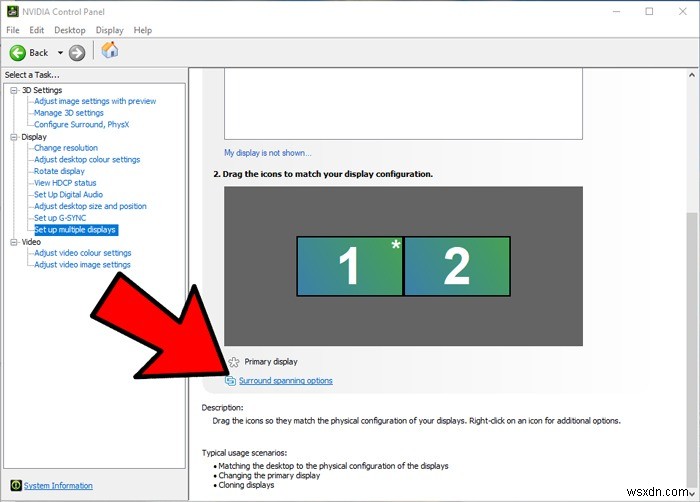Open the Edit menu
This screenshot has height=502, width=700.
pos(37,30)
